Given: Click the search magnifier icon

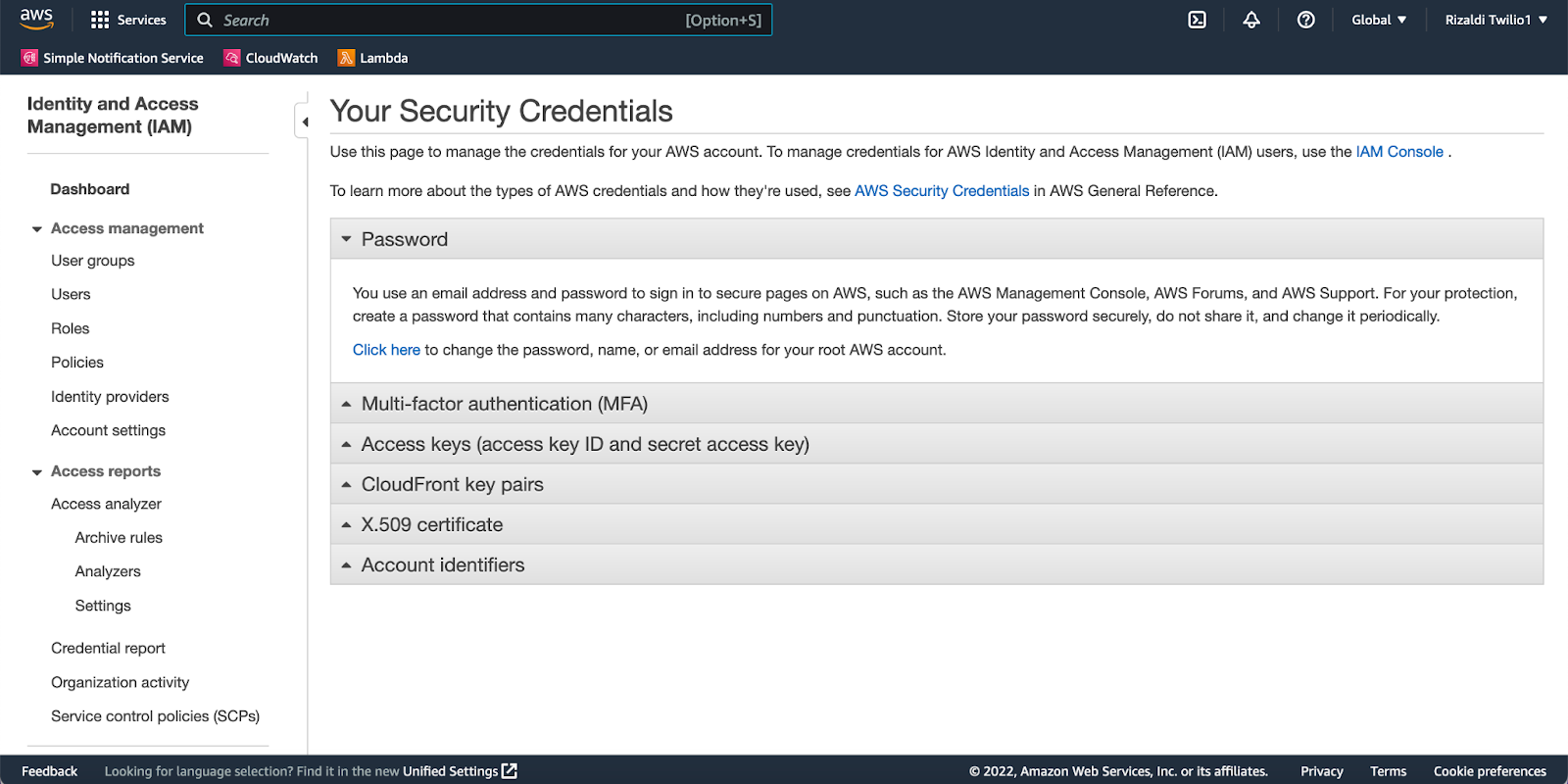Looking at the screenshot, I should pos(205,20).
